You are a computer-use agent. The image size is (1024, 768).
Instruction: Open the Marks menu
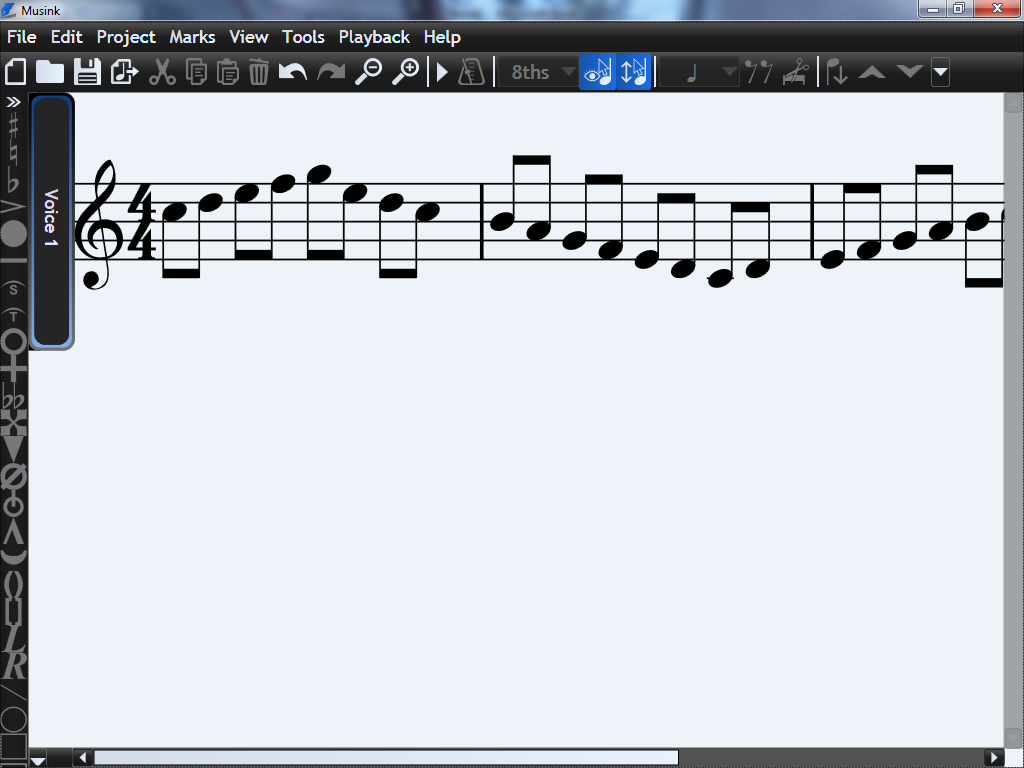192,37
